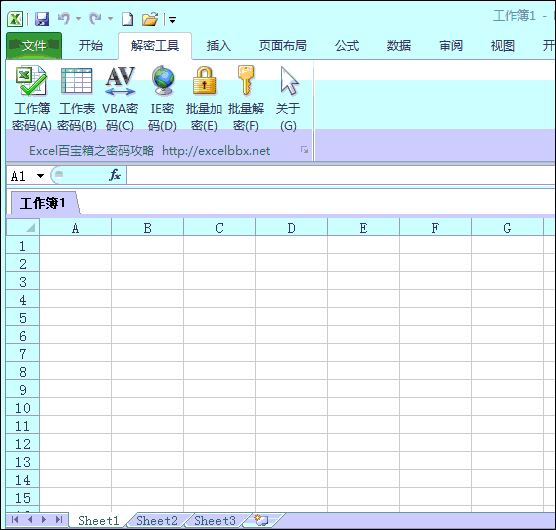556x530 pixels.
Task: Select column E header
Action: (x=363, y=228)
